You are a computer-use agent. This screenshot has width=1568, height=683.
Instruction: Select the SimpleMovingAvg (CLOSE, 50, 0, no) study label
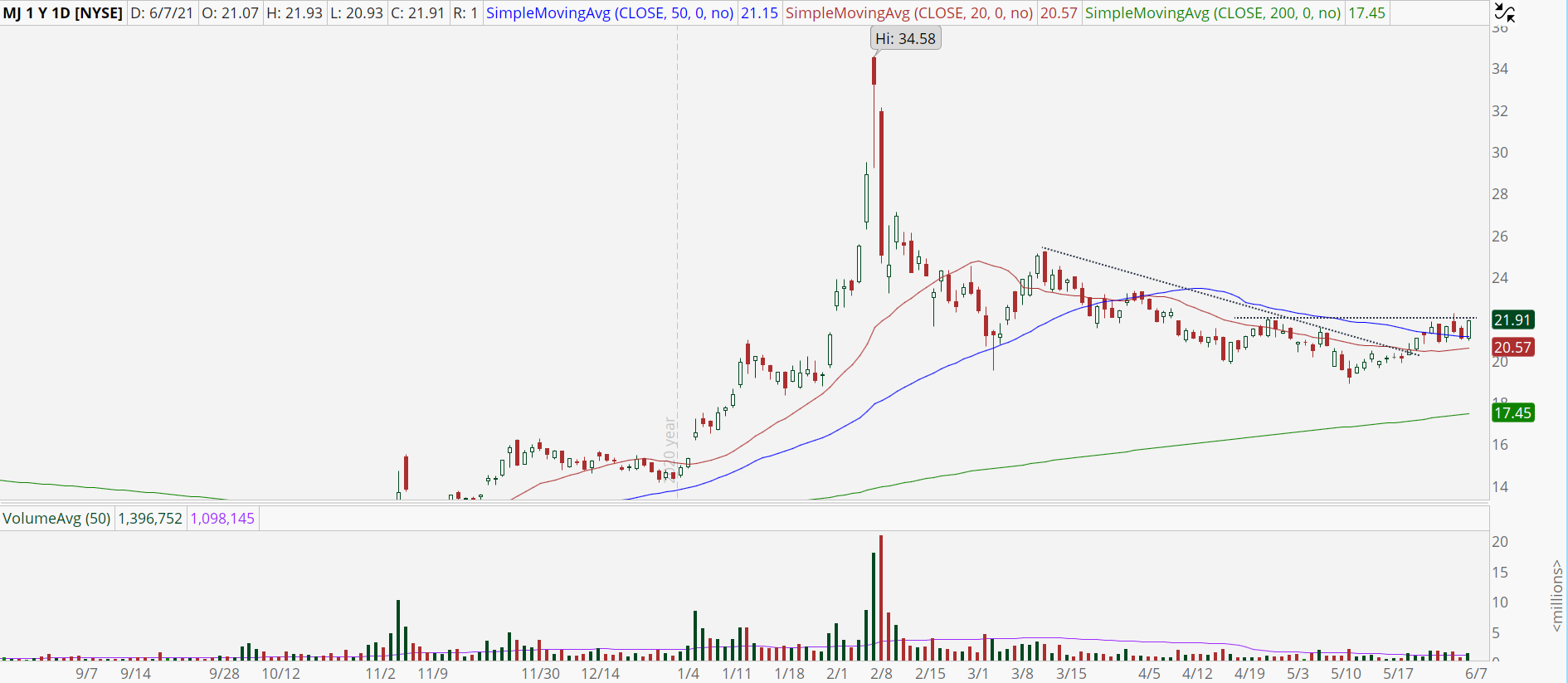(610, 13)
